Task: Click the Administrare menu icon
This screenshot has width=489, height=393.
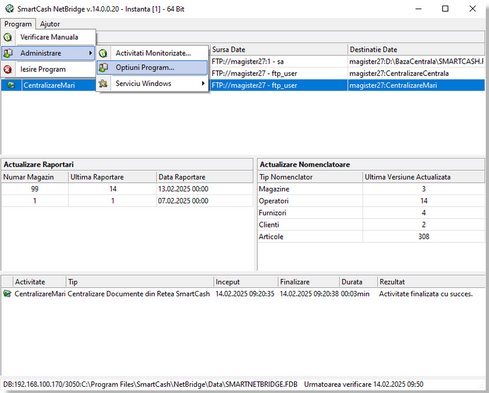Action: [8, 53]
